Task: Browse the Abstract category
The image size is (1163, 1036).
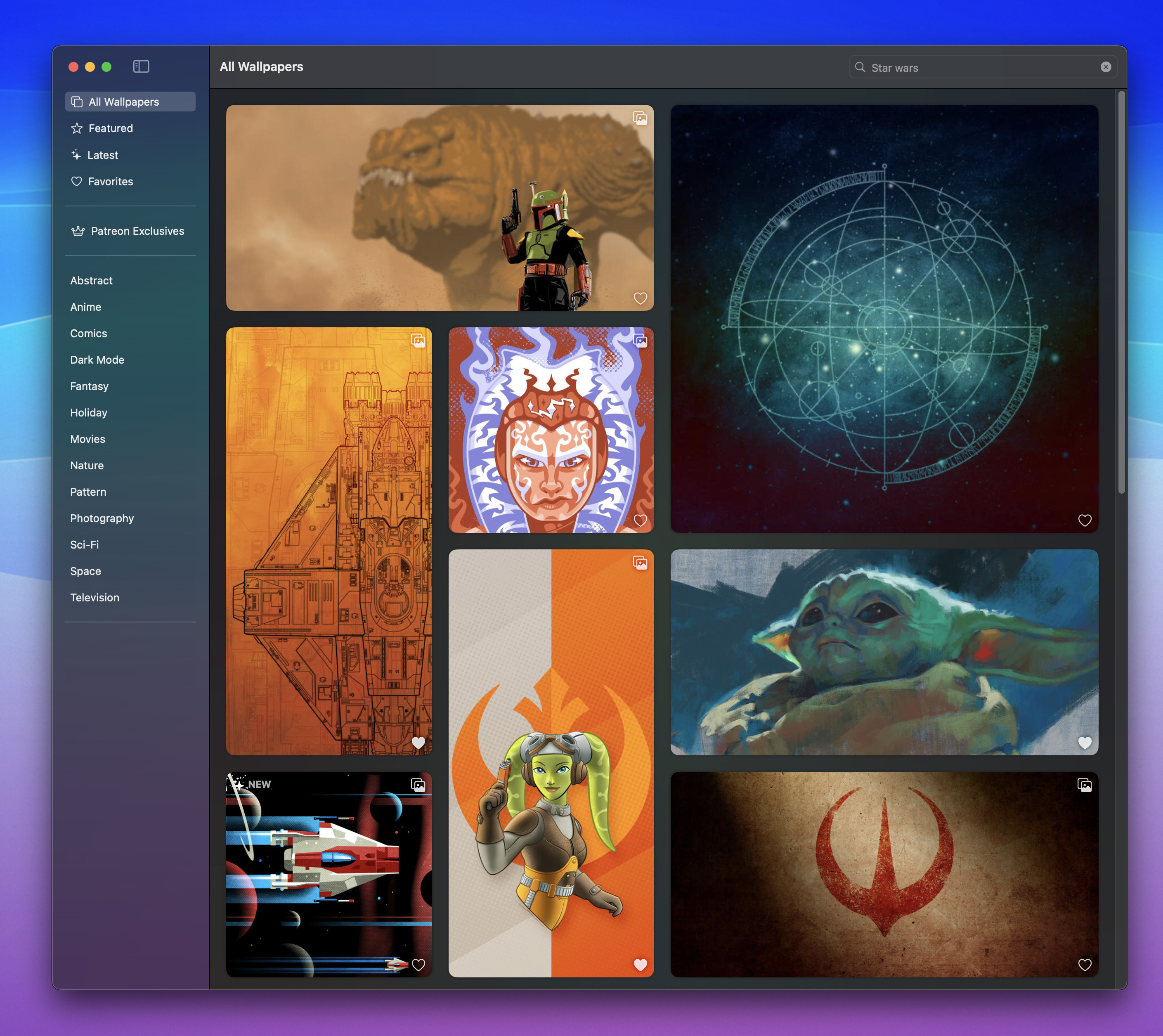Action: [91, 281]
